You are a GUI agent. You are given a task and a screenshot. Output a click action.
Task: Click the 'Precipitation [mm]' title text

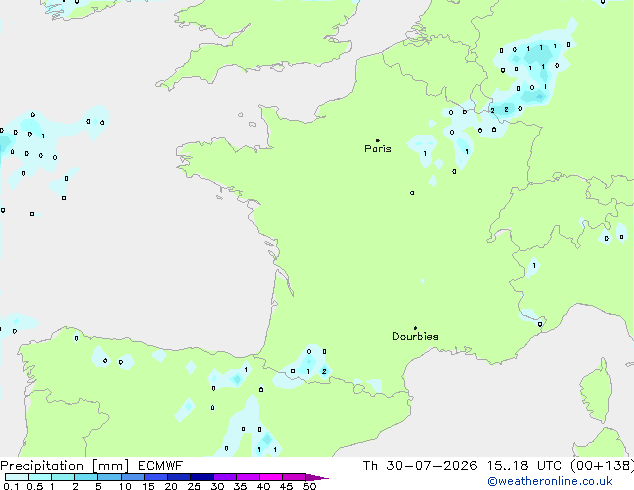65,466
